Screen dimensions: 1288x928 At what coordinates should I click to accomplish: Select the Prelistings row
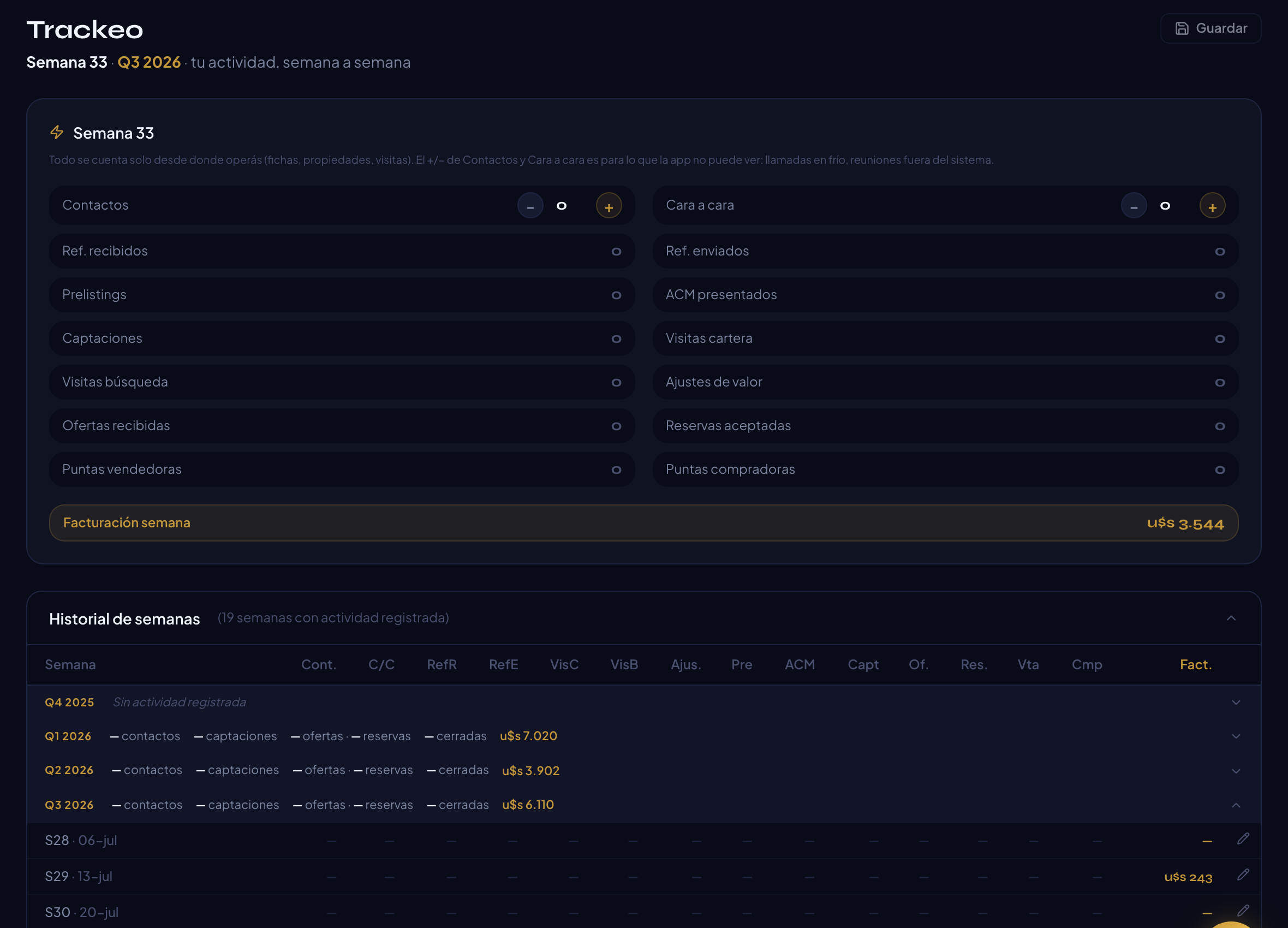pos(342,295)
